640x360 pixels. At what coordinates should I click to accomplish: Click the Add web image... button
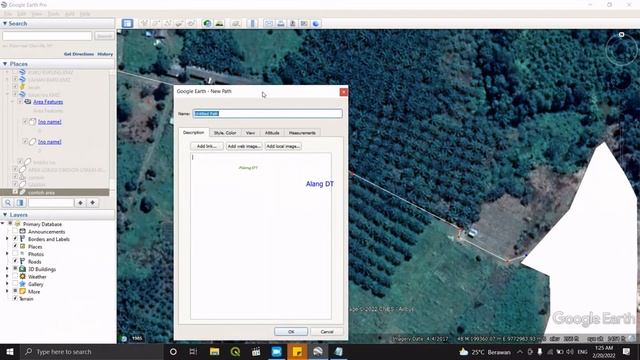(244, 146)
